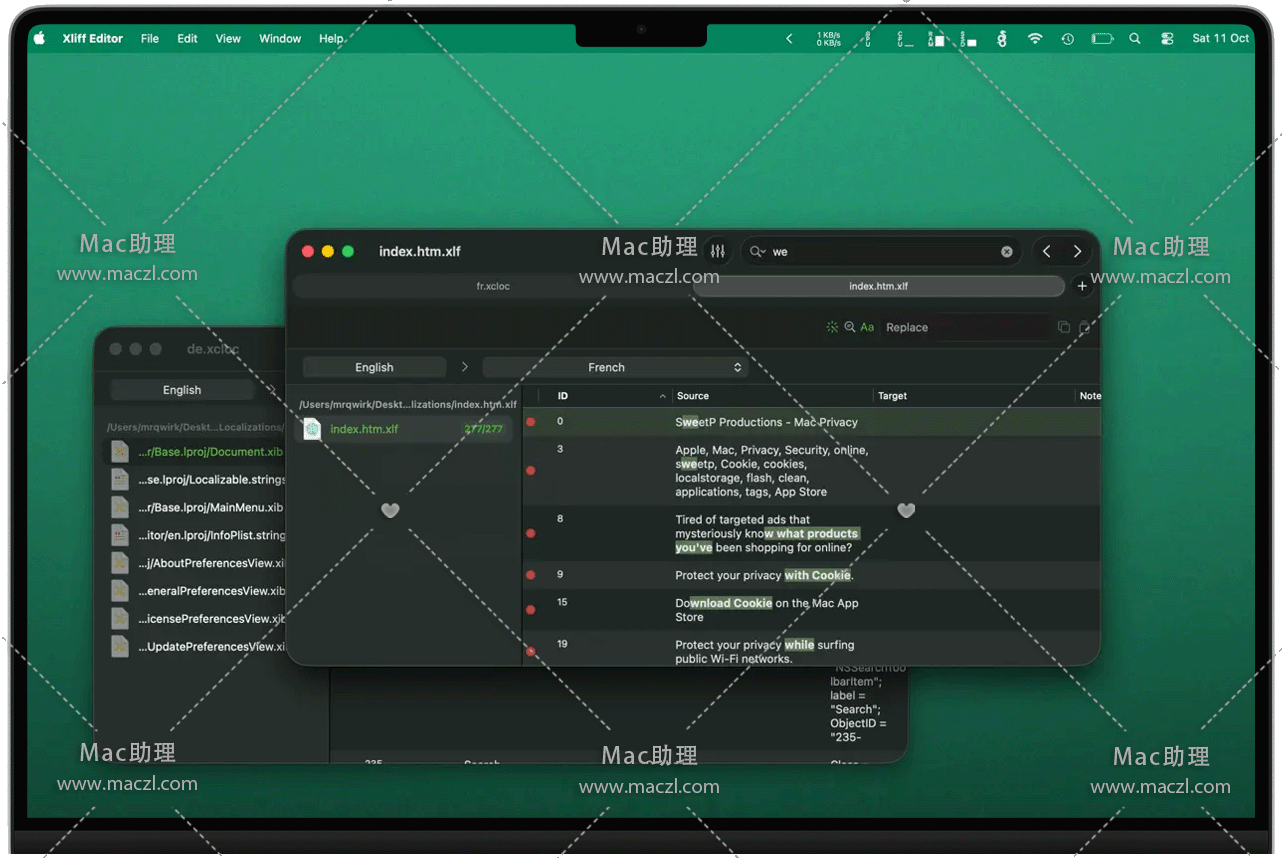1282x858 pixels.
Task: Click the English source language button
Action: tap(374, 367)
